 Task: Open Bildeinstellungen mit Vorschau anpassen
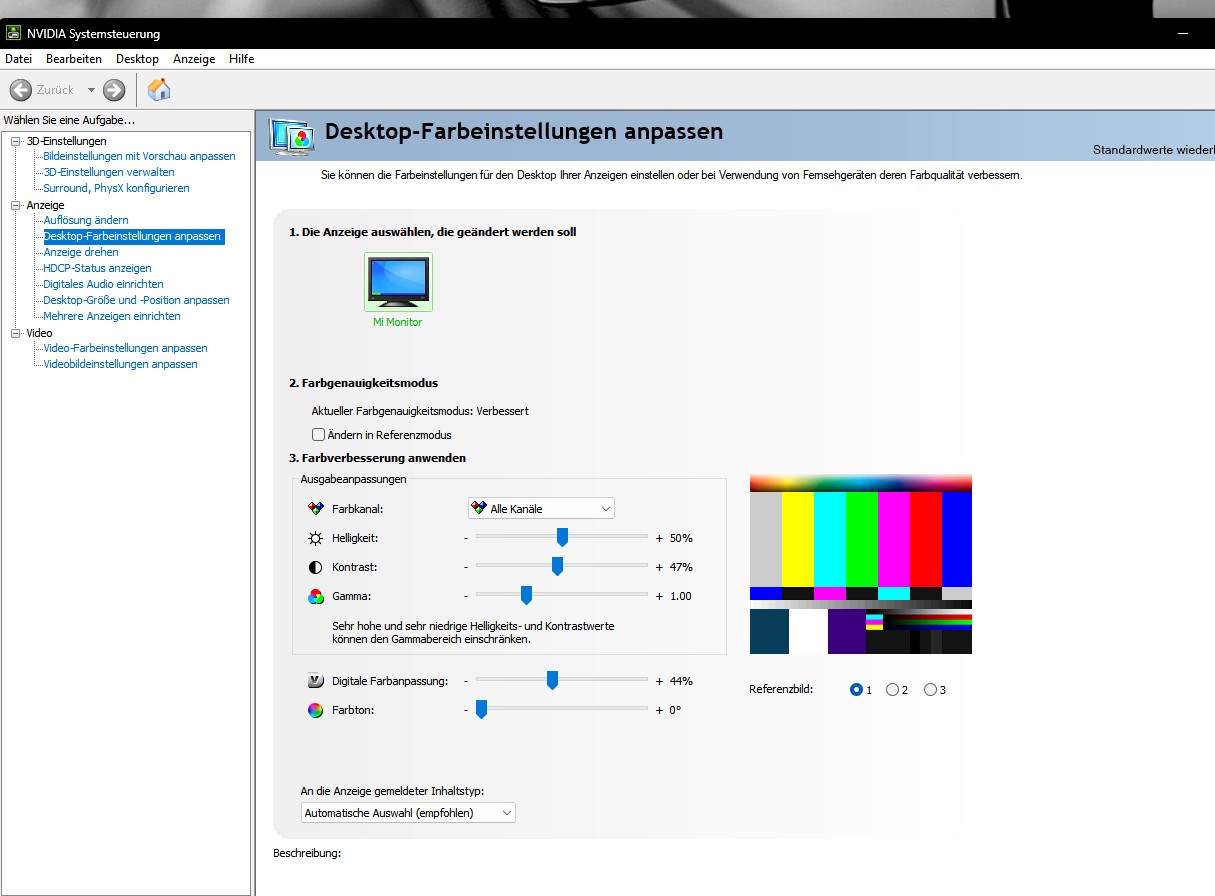click(139, 156)
